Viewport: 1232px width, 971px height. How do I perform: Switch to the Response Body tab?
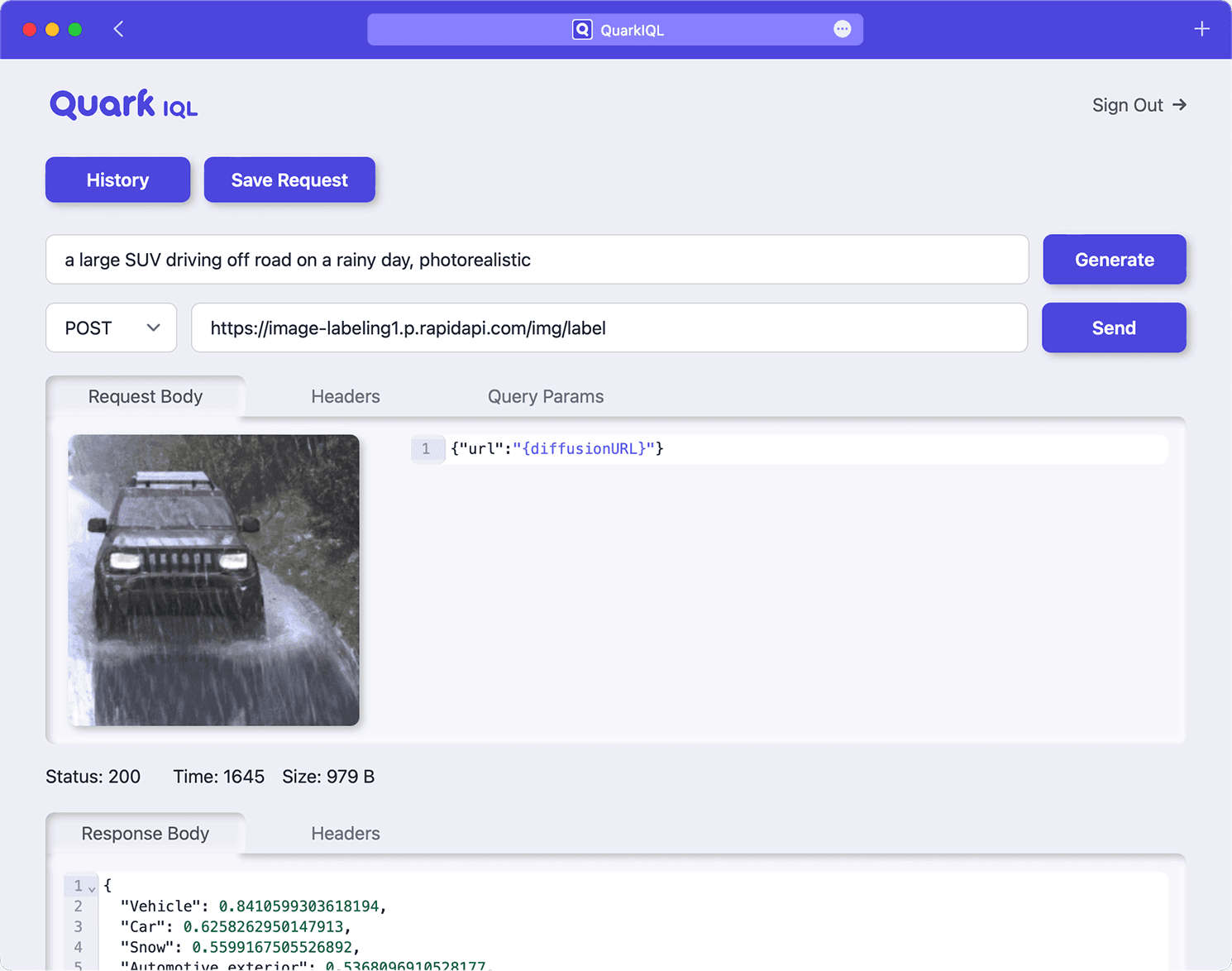pyautogui.click(x=146, y=834)
